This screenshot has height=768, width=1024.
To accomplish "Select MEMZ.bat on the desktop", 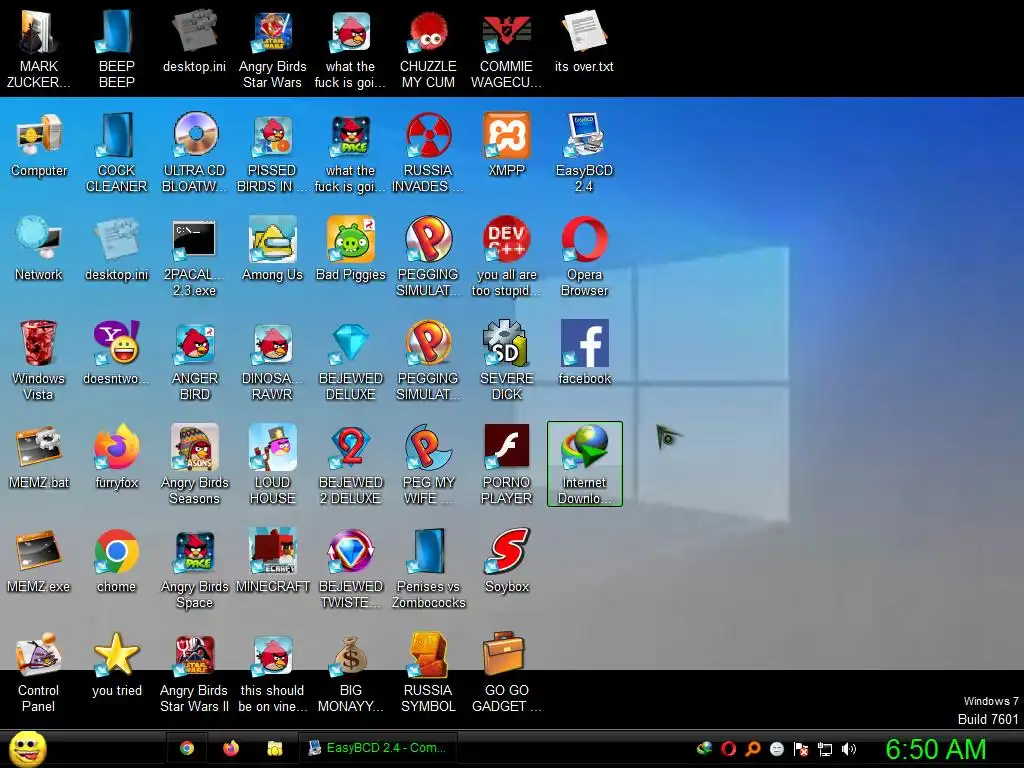I will coord(39,456).
